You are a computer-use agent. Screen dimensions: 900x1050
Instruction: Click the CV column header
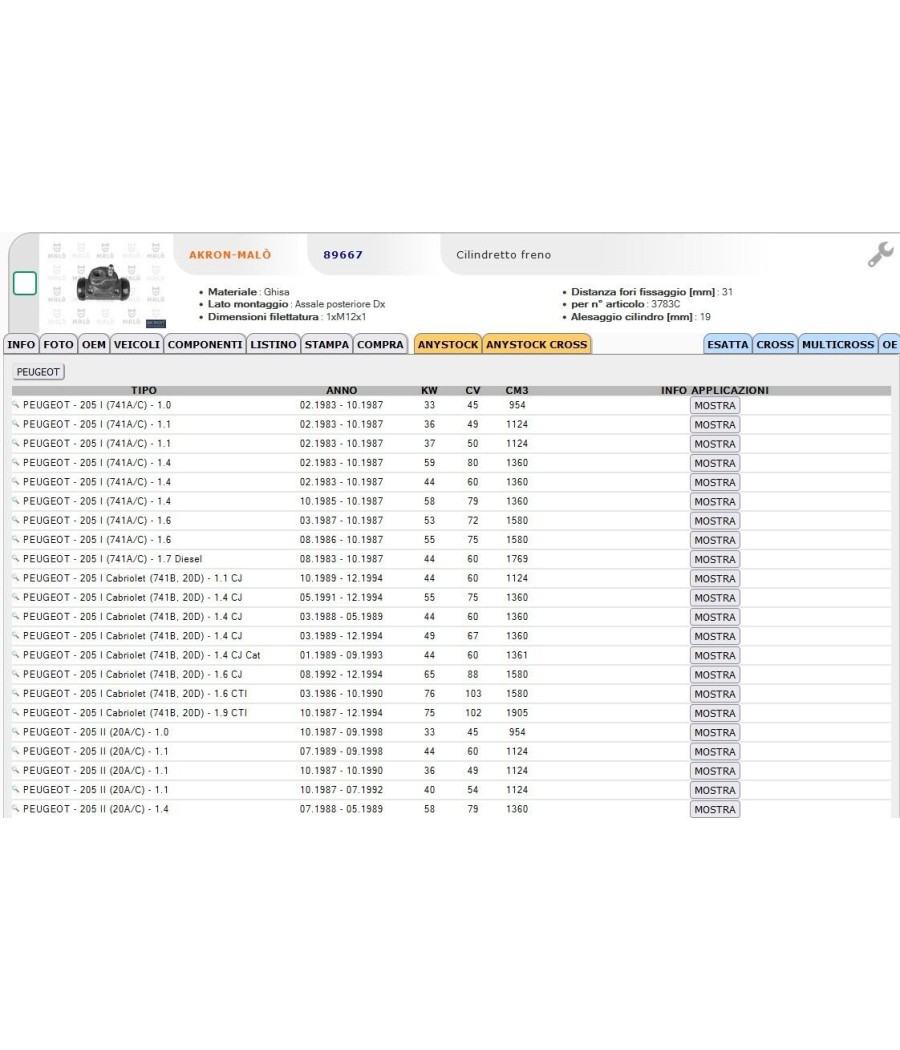(x=473, y=390)
